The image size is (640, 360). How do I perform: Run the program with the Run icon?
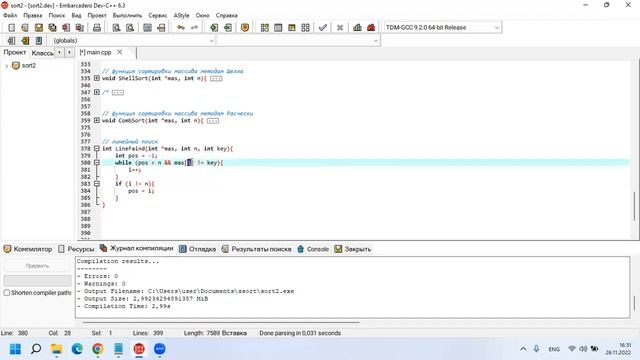coord(278,27)
